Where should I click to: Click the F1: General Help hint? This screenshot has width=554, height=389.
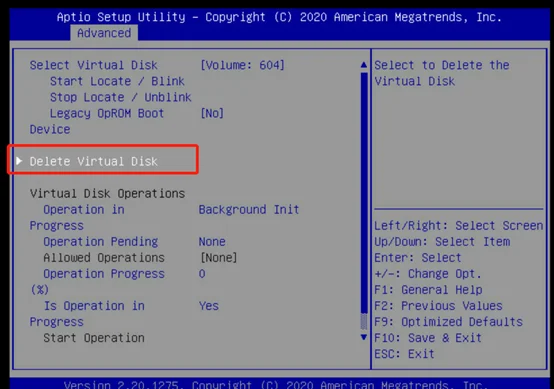[428, 290]
